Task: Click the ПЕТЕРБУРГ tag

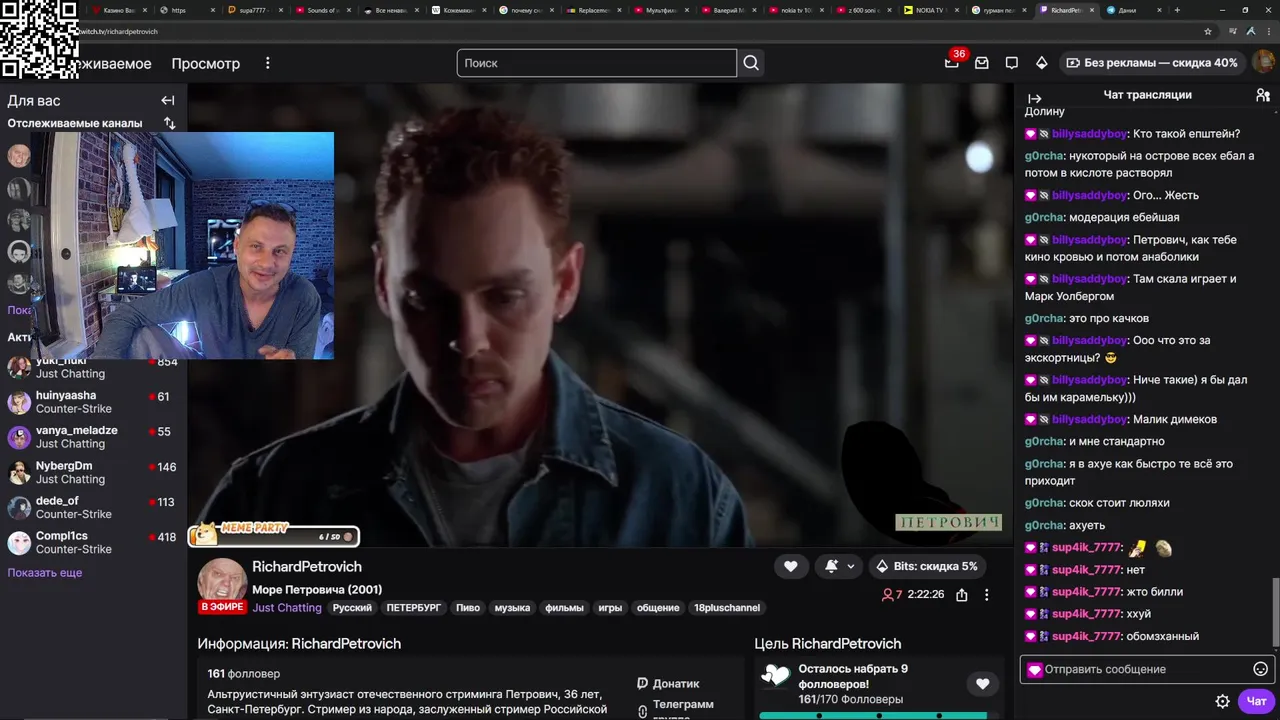Action: pos(414,608)
